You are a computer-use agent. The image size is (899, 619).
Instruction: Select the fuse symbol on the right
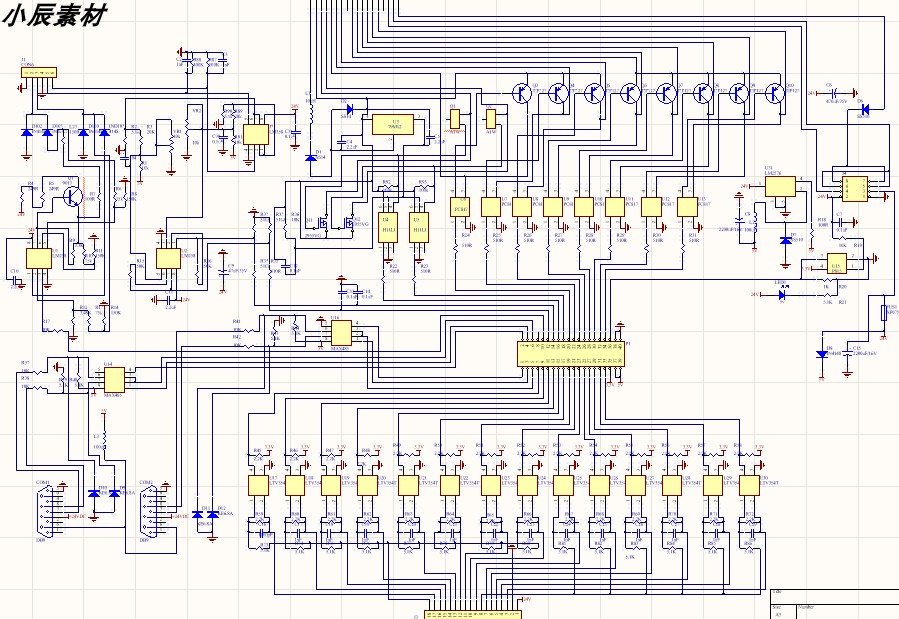click(x=885, y=313)
